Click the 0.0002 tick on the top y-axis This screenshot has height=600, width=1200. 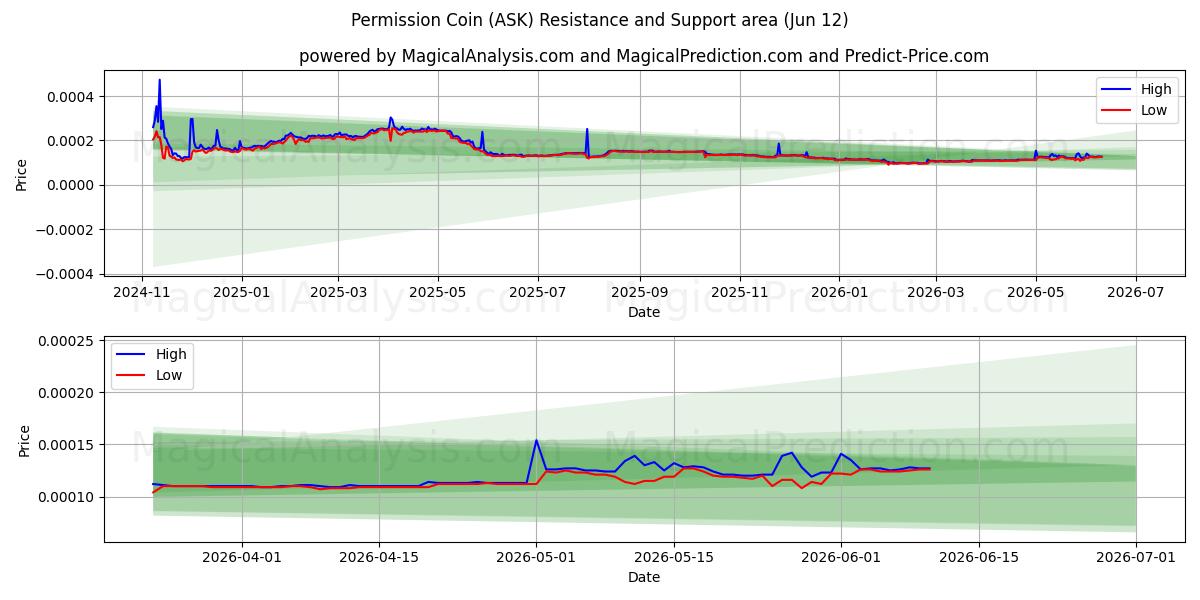coord(70,141)
